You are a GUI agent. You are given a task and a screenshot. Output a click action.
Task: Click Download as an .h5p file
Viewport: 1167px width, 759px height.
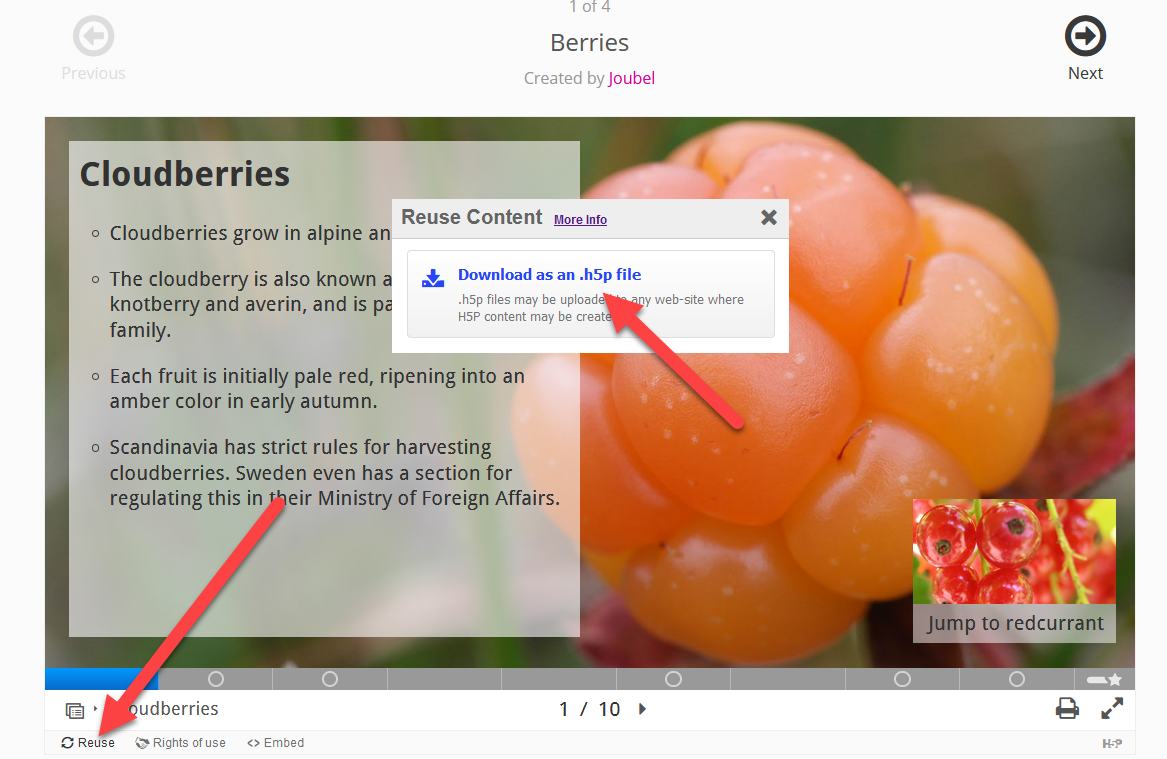[x=549, y=275]
